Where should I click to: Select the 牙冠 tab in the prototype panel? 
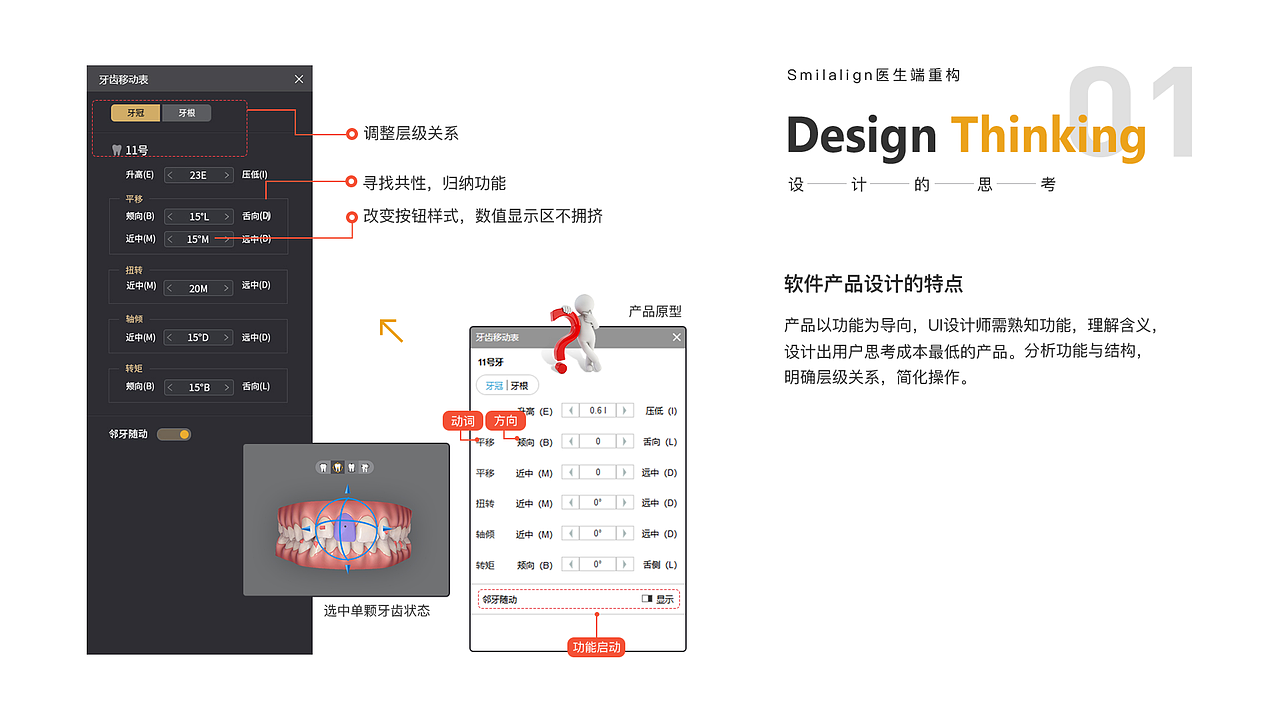tap(493, 384)
